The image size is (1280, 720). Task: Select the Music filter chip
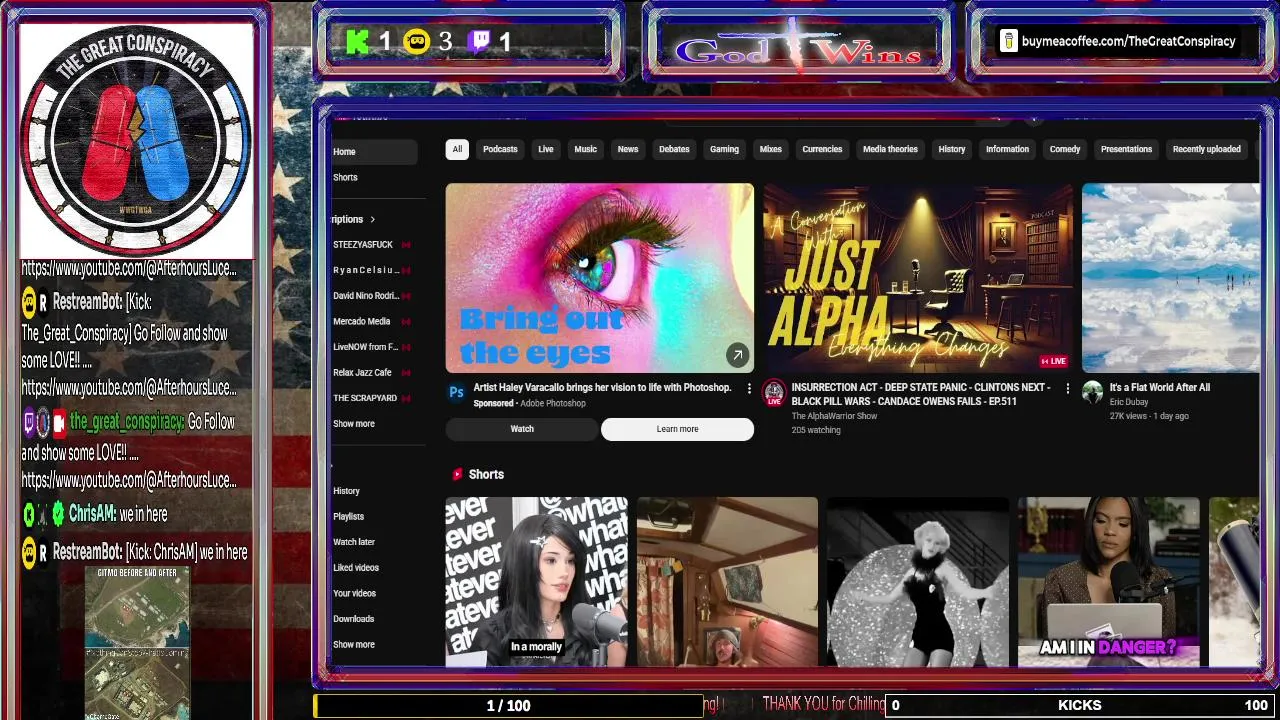[585, 149]
